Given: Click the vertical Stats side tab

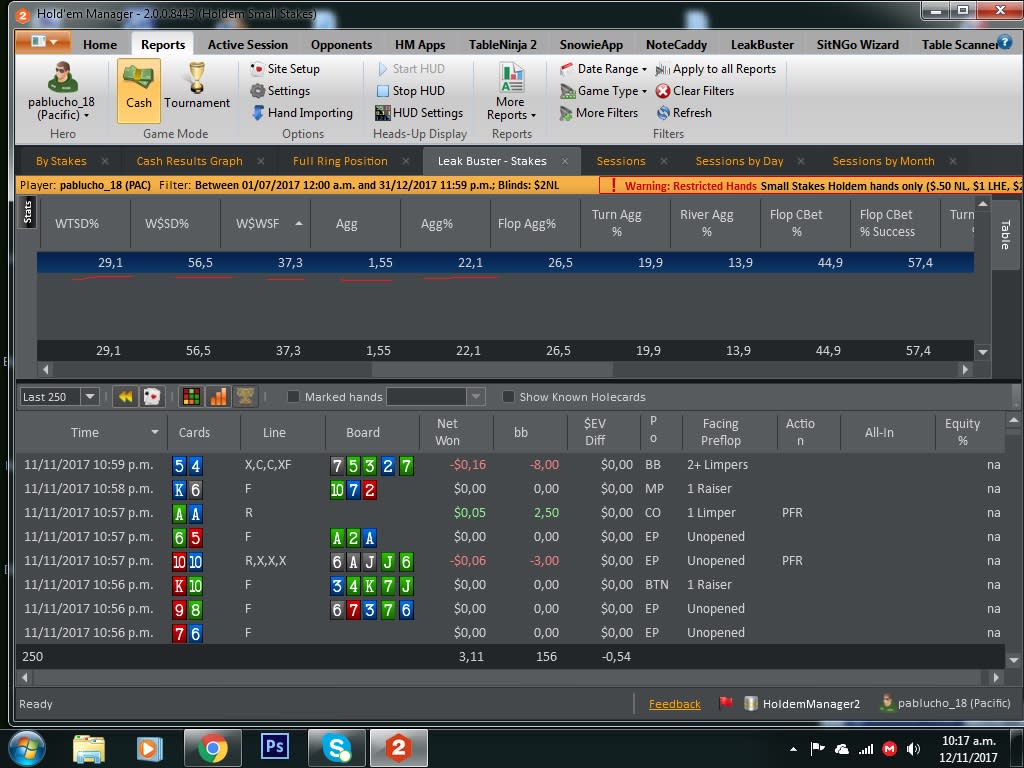Looking at the screenshot, I should pos(27,212).
